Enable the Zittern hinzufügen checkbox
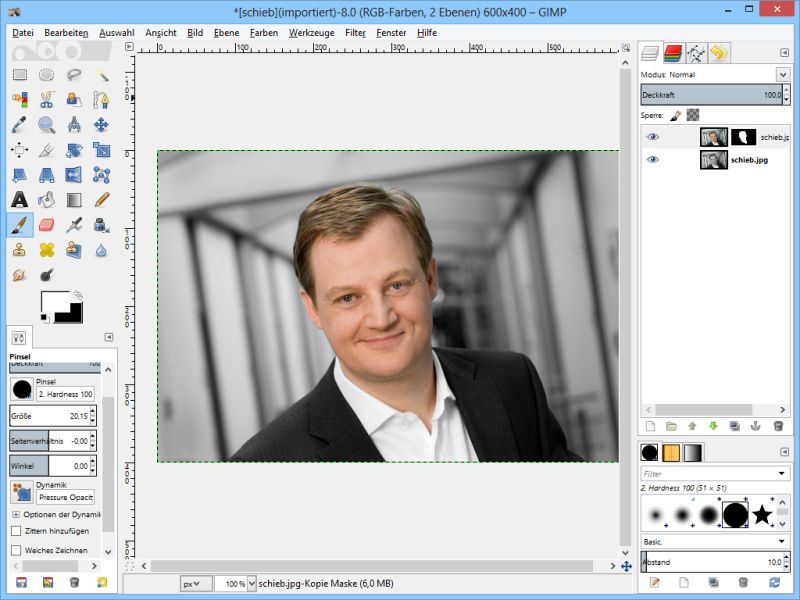 click(16, 531)
